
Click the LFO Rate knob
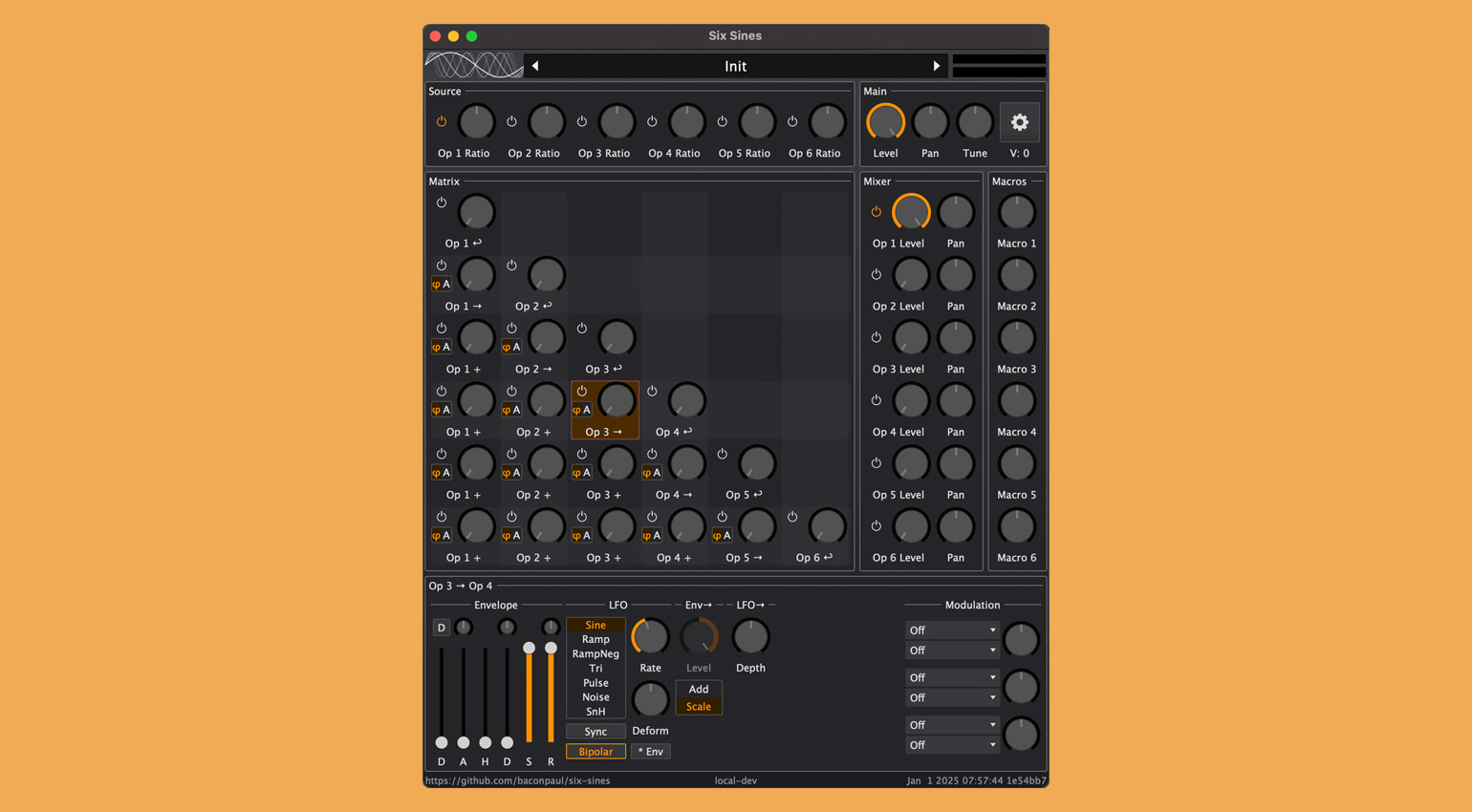[650, 636]
